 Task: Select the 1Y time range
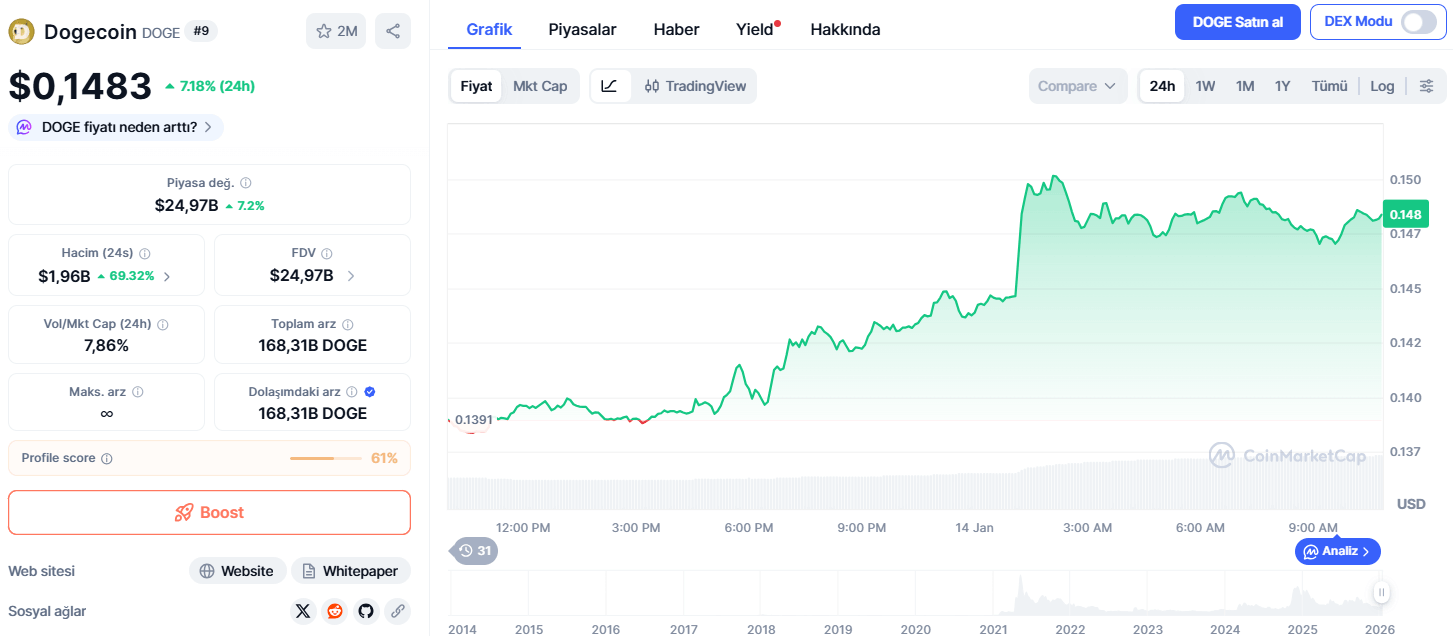coord(1282,86)
